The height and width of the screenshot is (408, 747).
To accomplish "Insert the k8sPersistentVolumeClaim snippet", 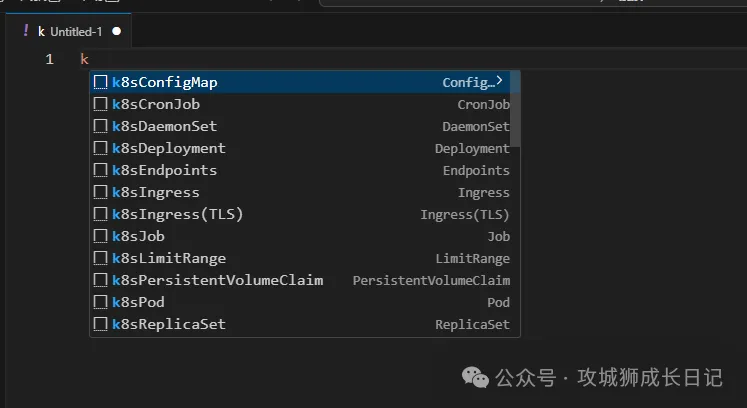I will [217, 280].
